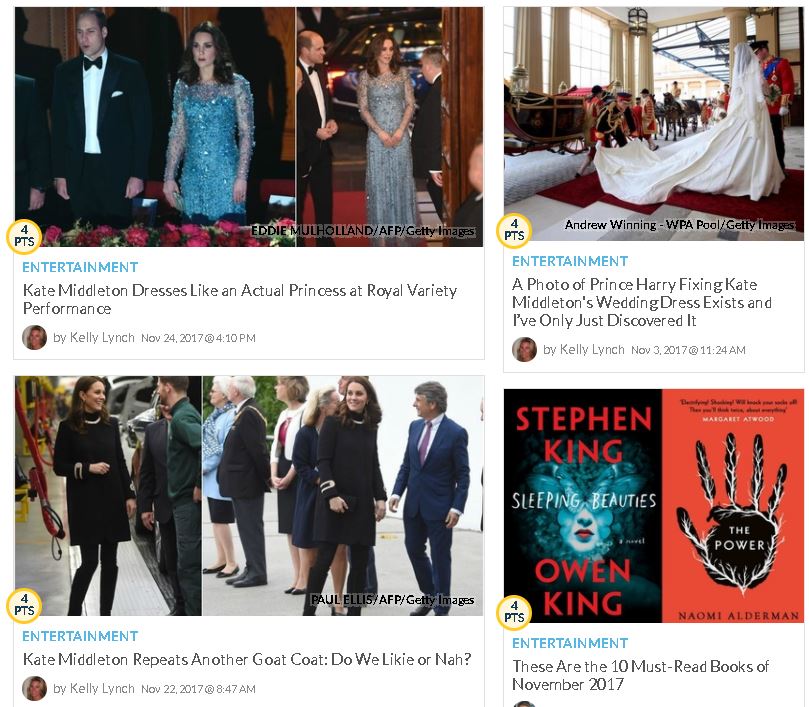Click Entertainment category above Royal Variety headline
The width and height of the screenshot is (809, 707).
click(x=80, y=267)
